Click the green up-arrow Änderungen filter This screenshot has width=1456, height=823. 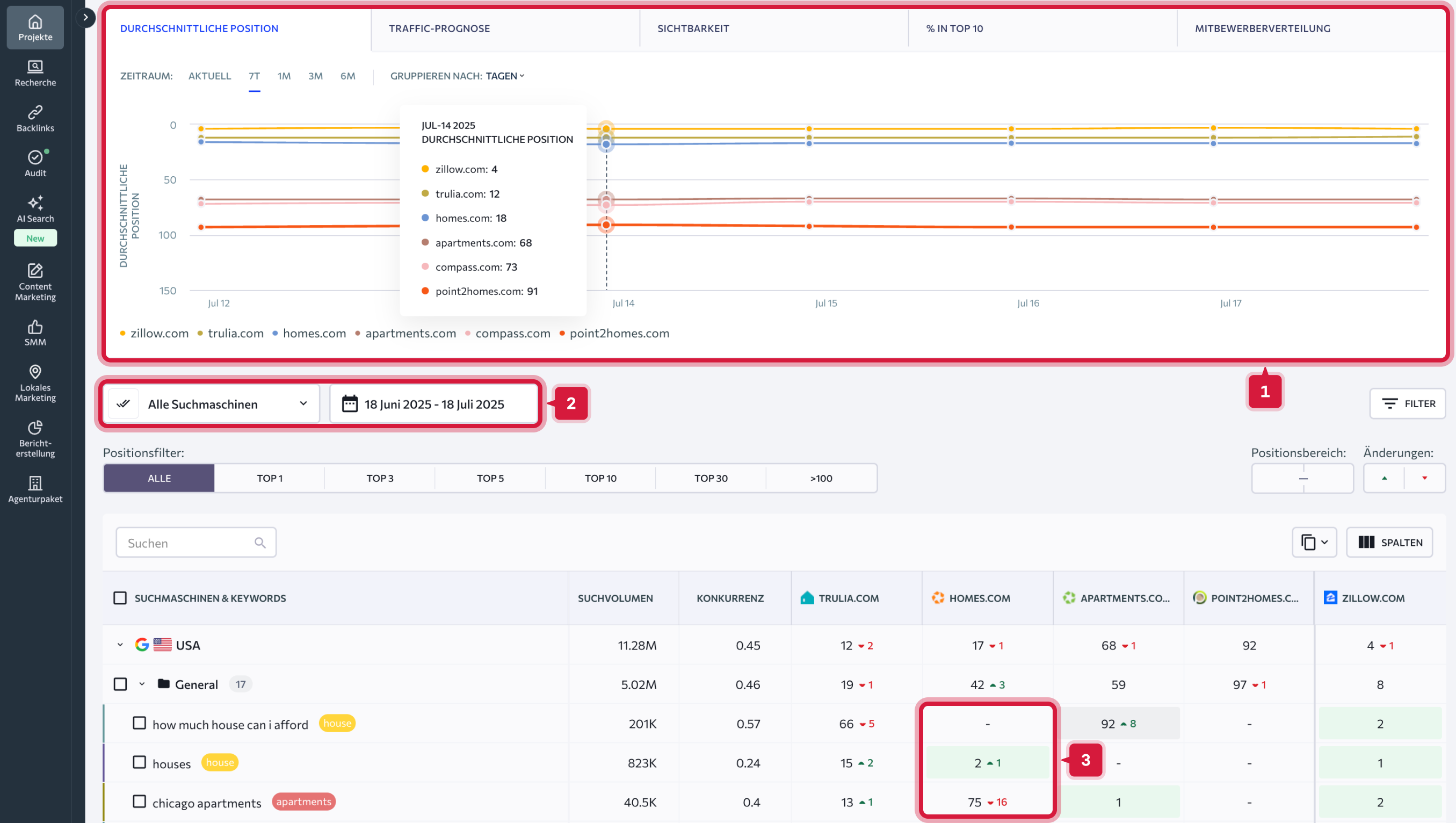pyautogui.click(x=1384, y=478)
